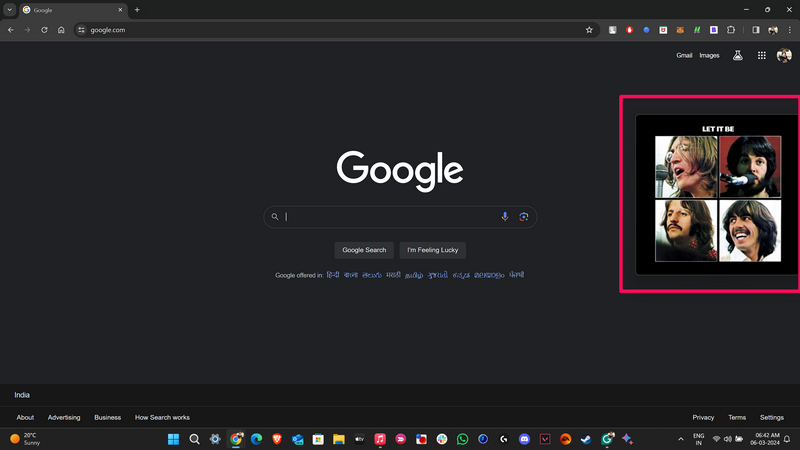Bookmark this tab with the star icon
This screenshot has height=450, width=800.
(x=589, y=30)
